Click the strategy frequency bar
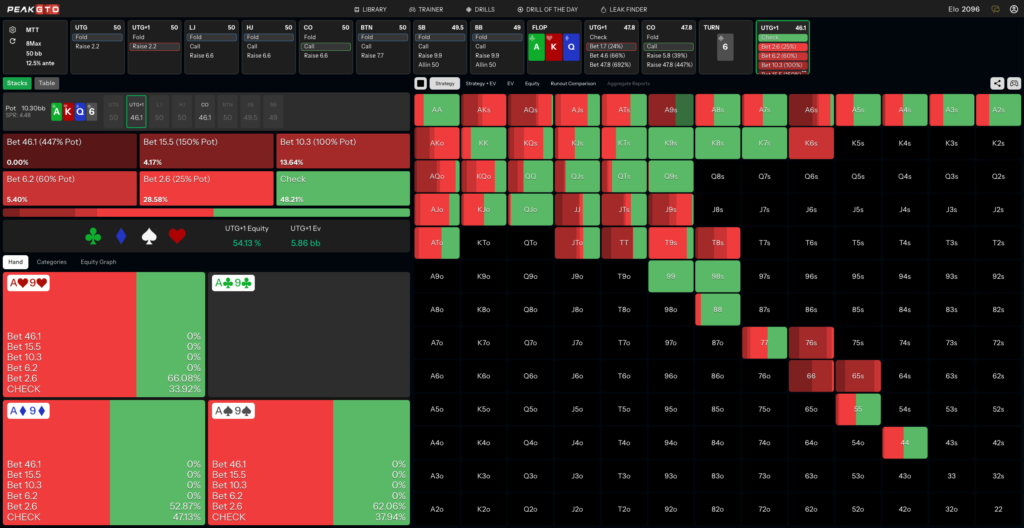The height and width of the screenshot is (528, 1024). click(x=206, y=212)
